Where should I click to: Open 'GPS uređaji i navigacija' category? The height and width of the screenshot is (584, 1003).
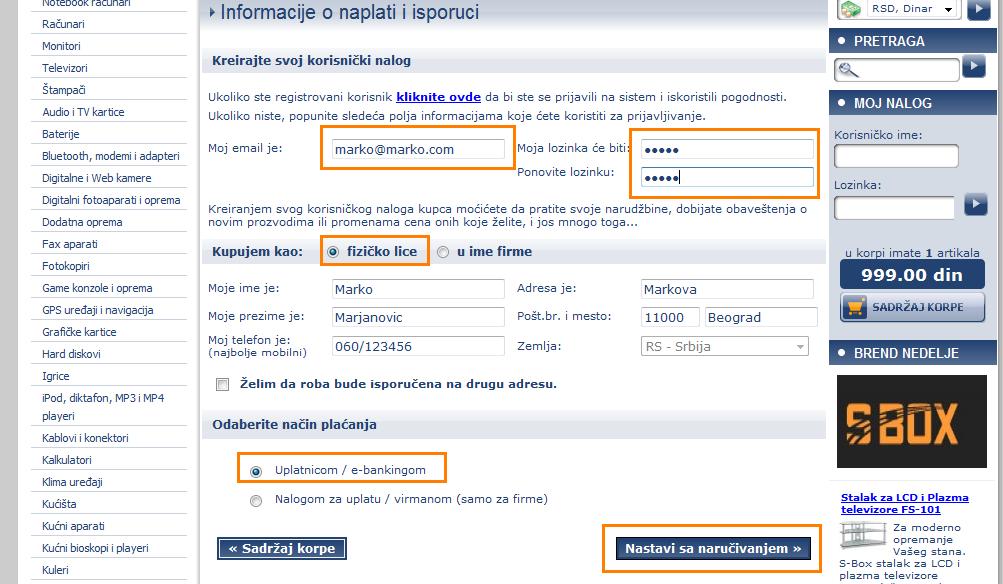point(98,310)
